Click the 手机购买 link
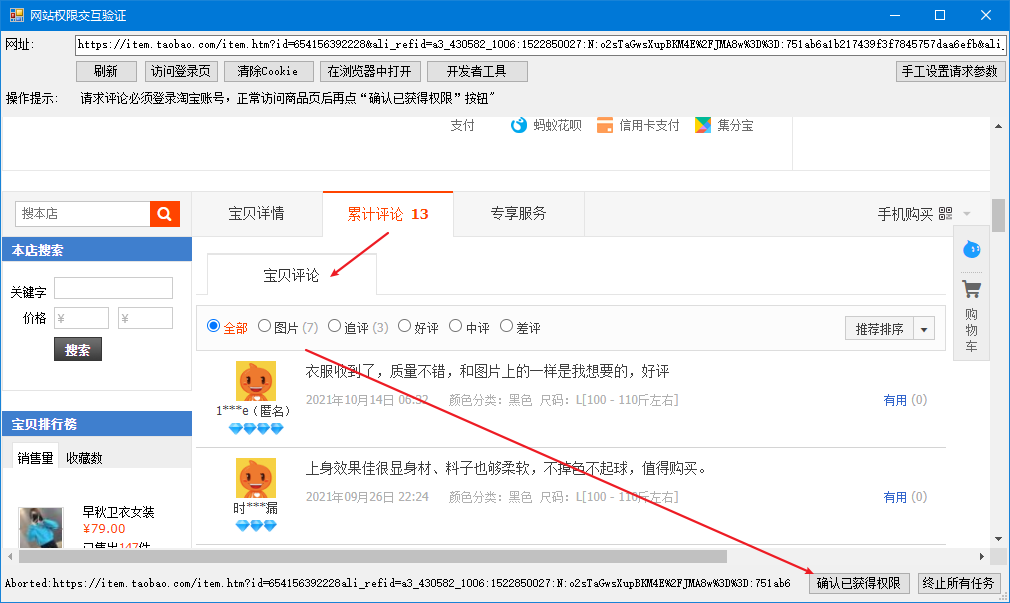The height and width of the screenshot is (603, 1010). (x=905, y=214)
